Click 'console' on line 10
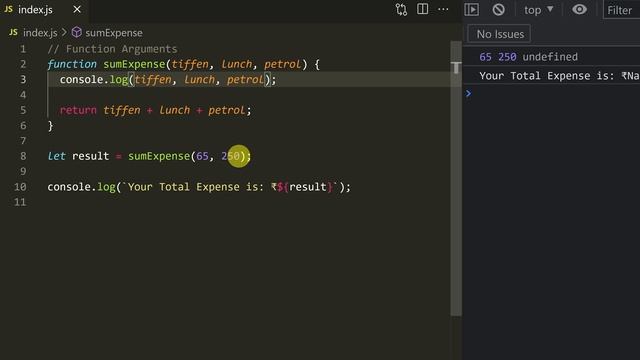This screenshot has height=360, width=640. click(x=69, y=187)
